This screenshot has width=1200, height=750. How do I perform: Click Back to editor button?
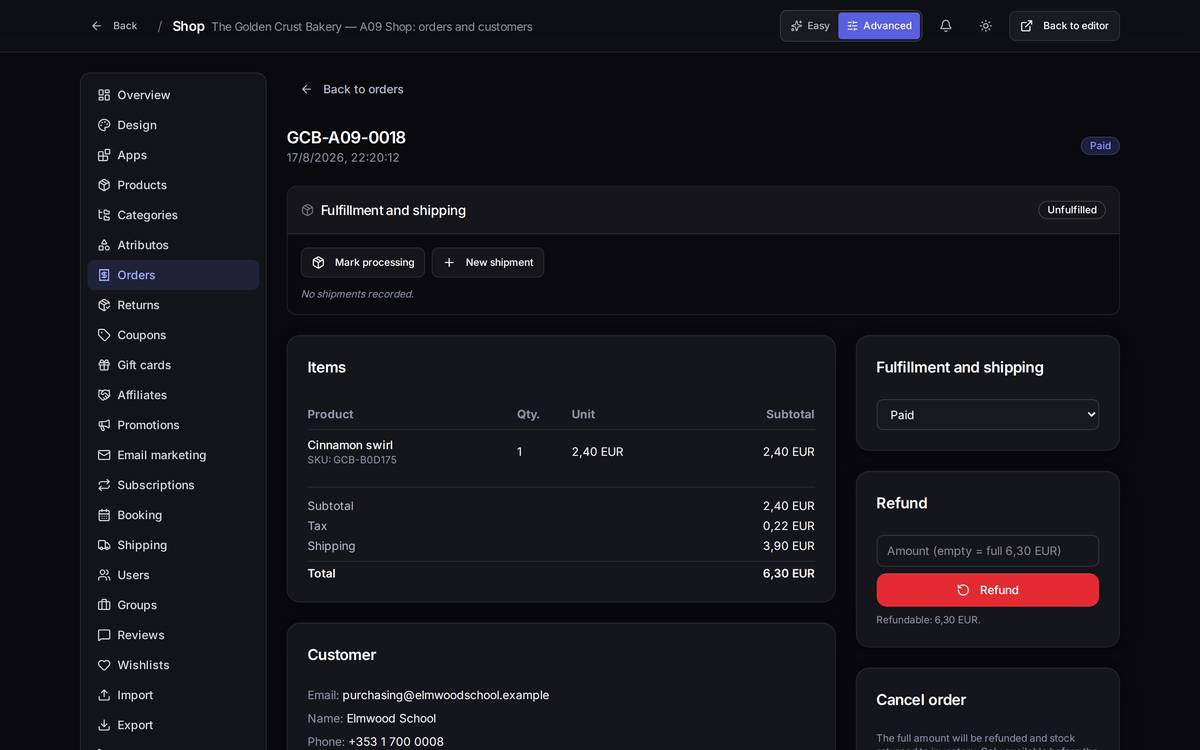coord(1064,26)
